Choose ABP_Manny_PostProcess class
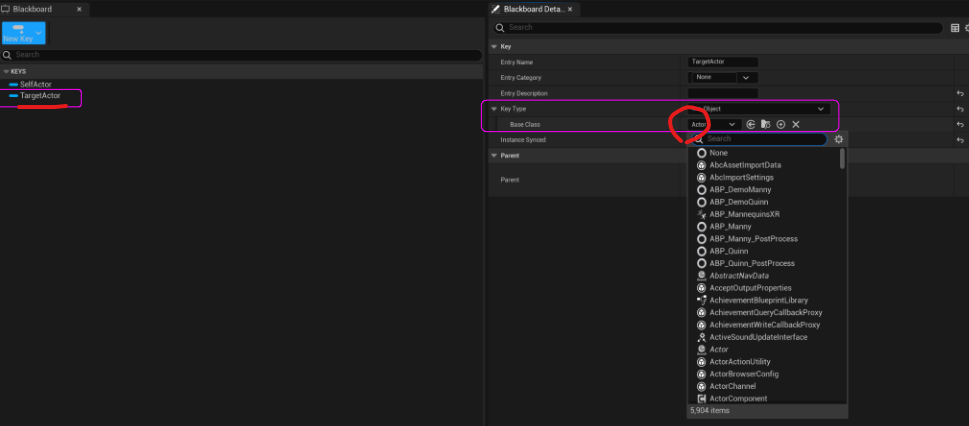This screenshot has width=969, height=426. point(754,239)
